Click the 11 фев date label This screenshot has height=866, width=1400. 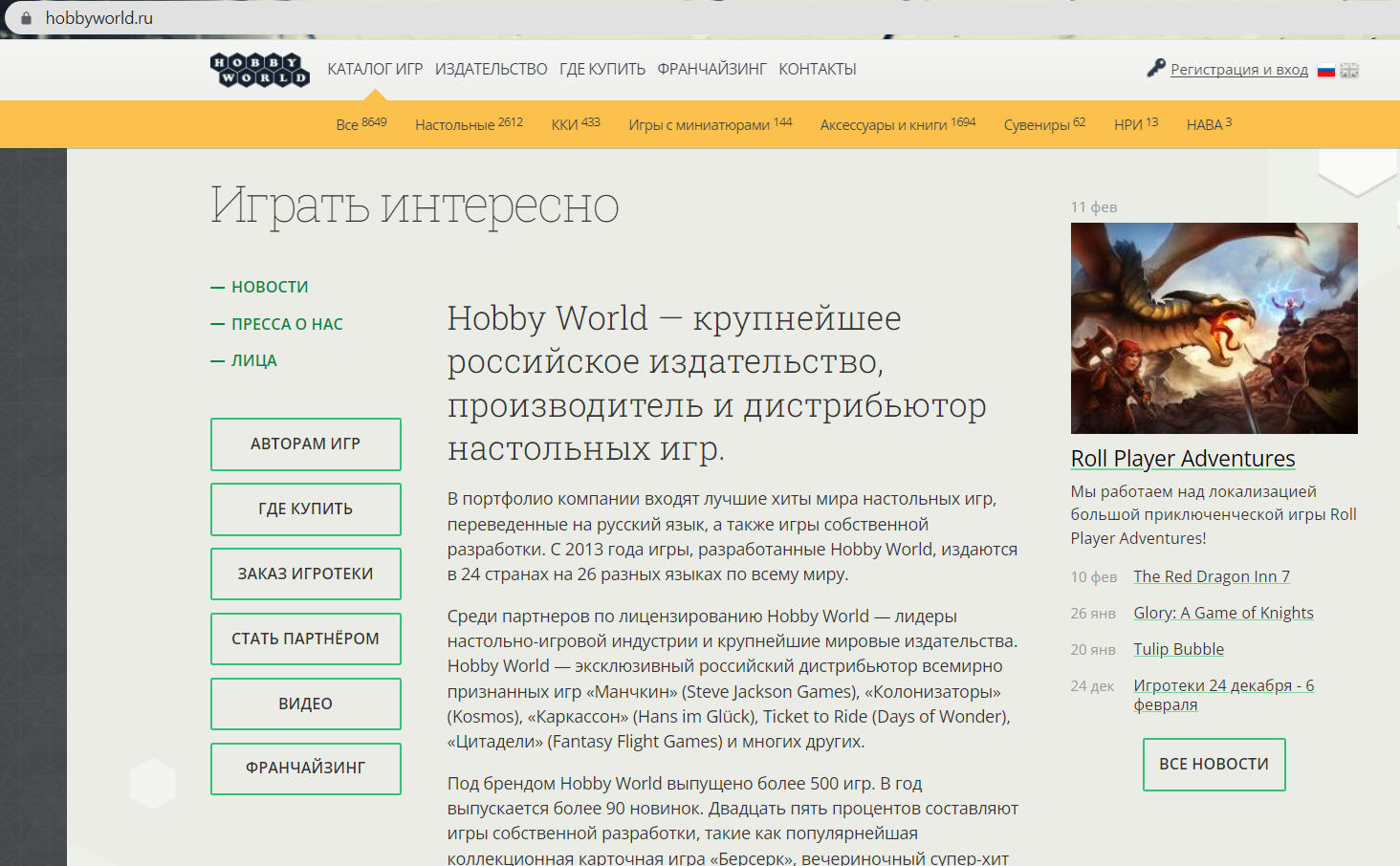(1094, 206)
